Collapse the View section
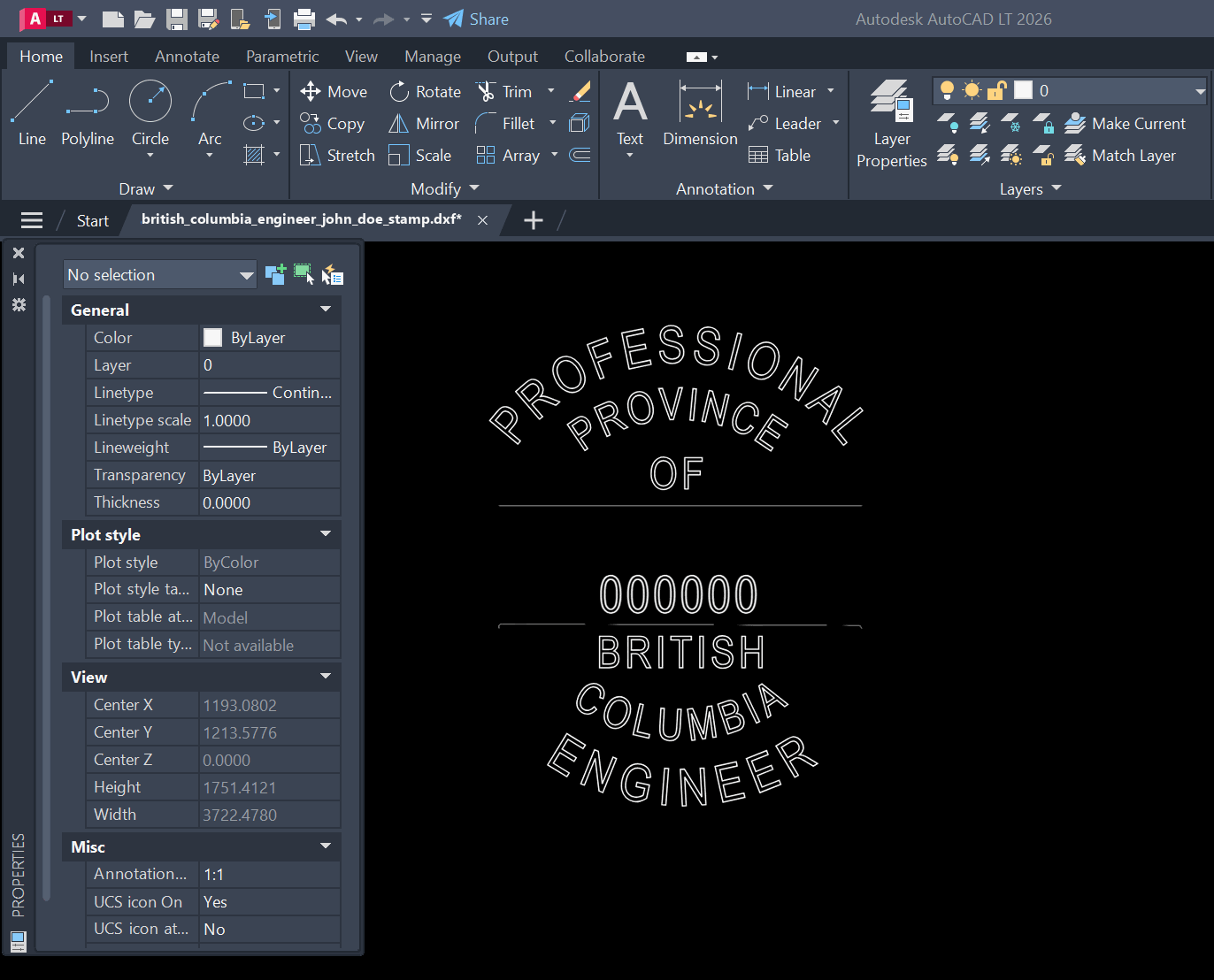This screenshot has height=980, width=1214. pos(326,677)
